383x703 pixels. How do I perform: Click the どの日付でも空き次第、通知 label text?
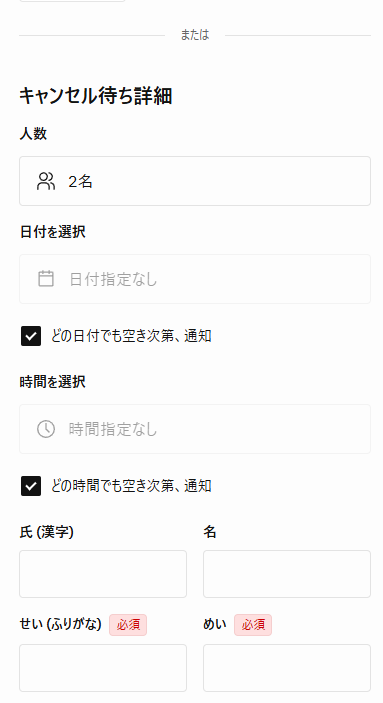[x=131, y=336]
